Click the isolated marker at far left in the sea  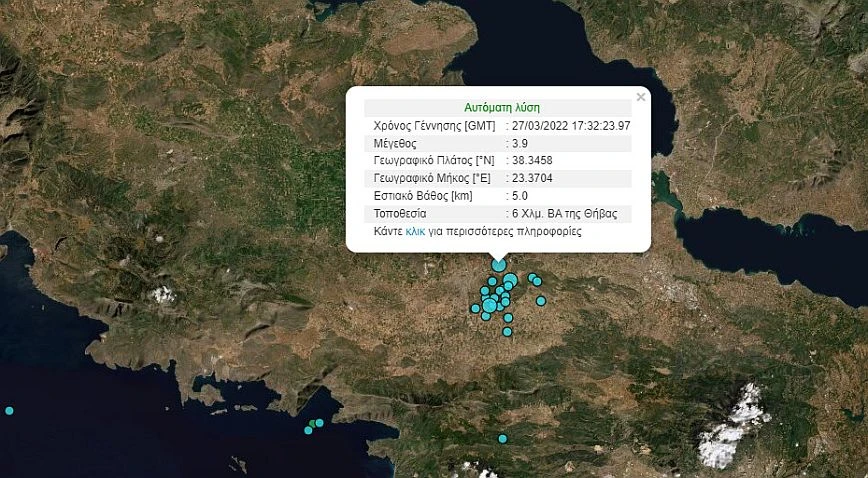point(9,410)
